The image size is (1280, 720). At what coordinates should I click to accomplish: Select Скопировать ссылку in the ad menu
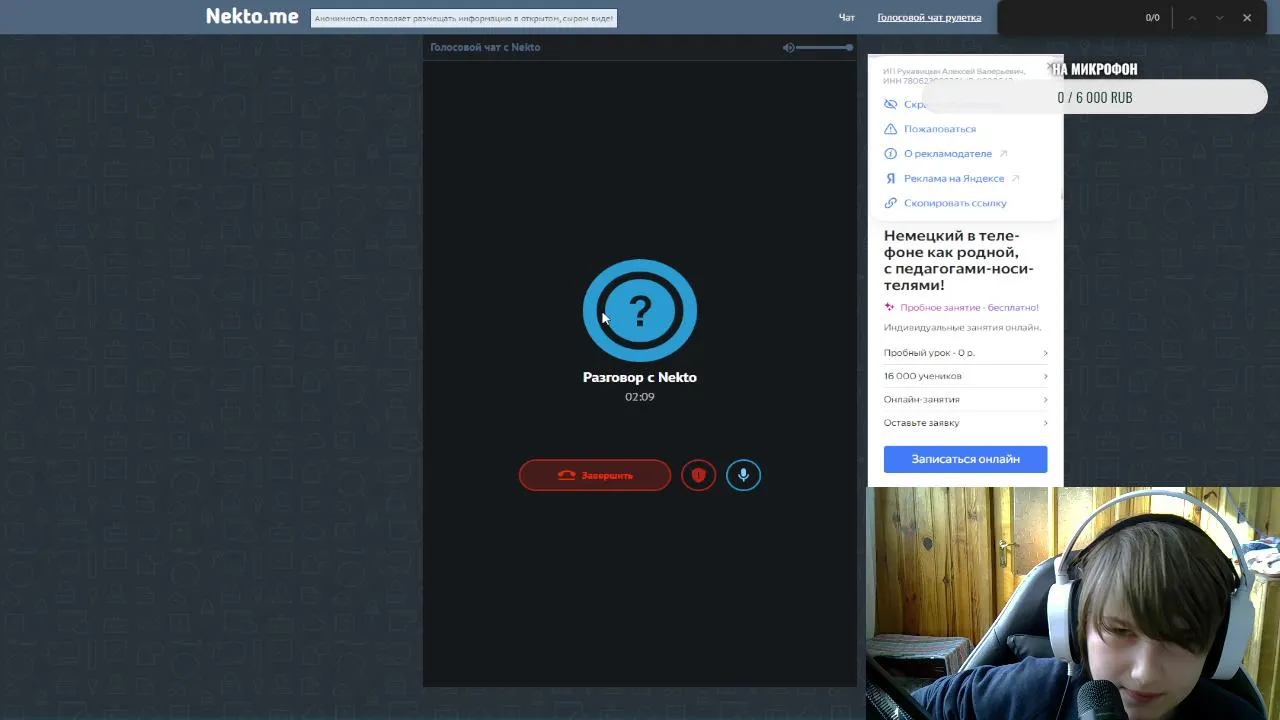[955, 203]
